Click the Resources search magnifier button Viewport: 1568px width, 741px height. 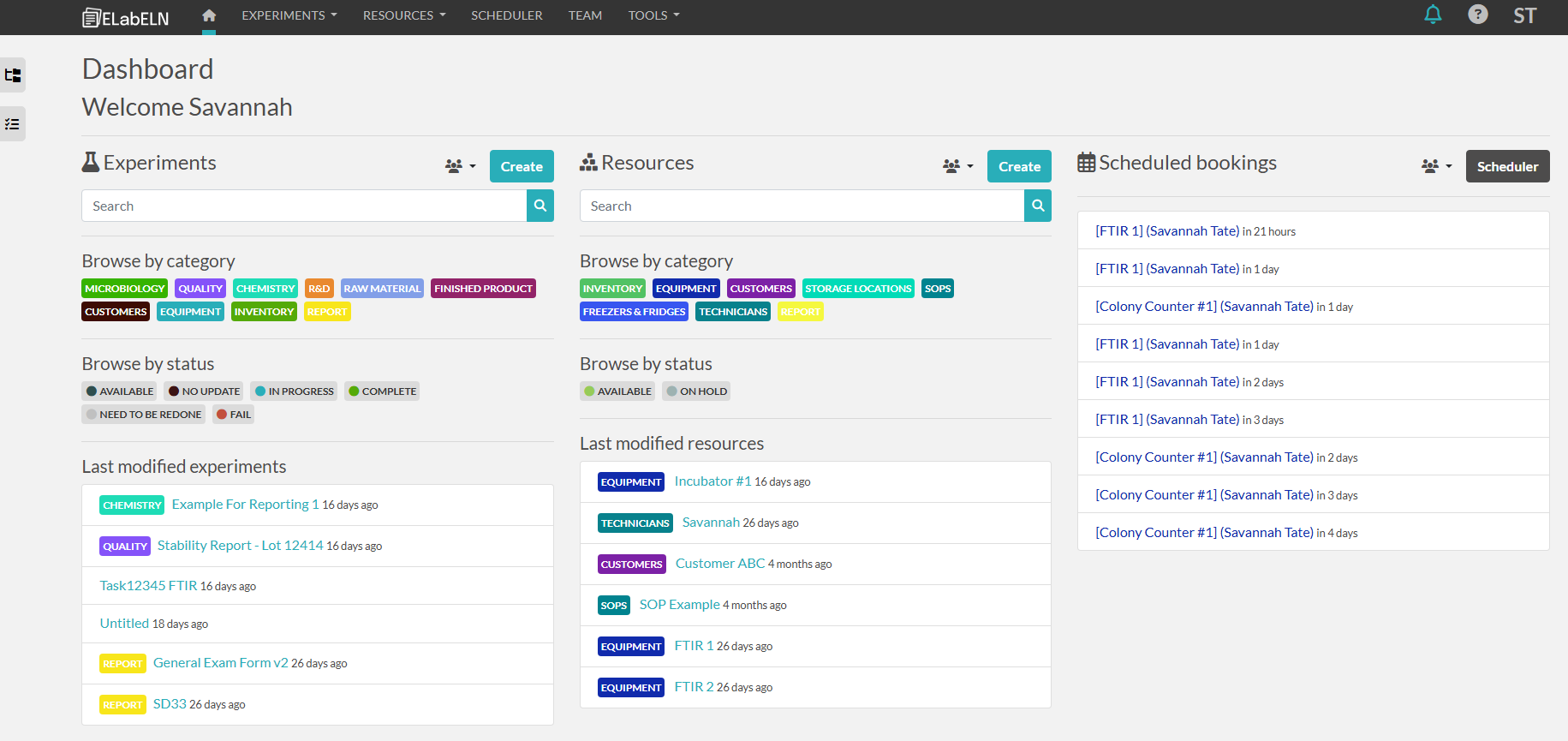(x=1038, y=206)
